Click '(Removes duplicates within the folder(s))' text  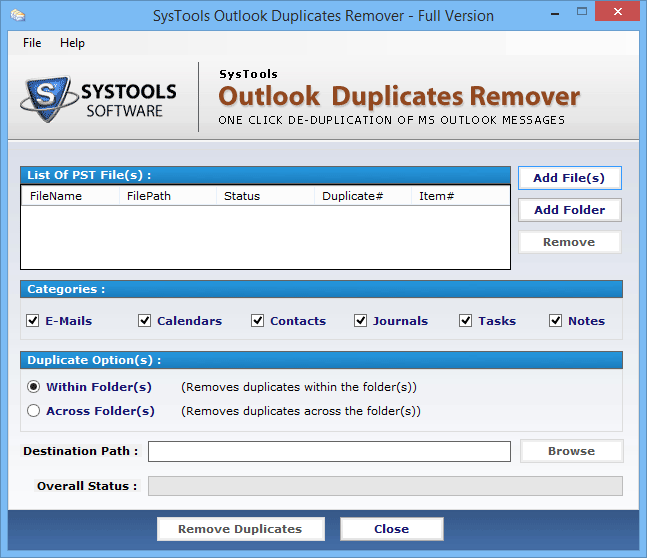(299, 387)
